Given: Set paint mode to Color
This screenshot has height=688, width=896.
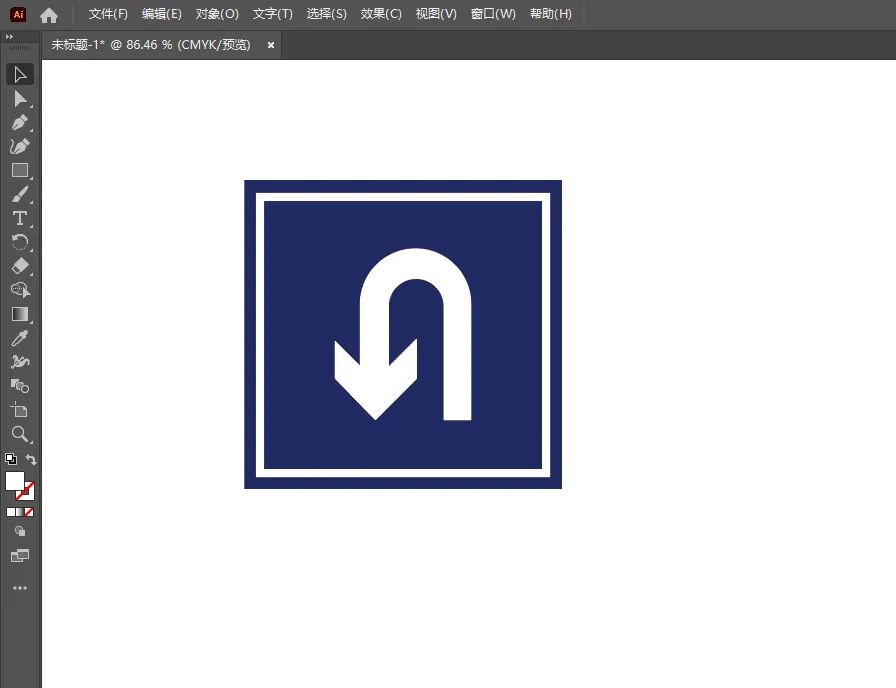Looking at the screenshot, I should click(x=10, y=512).
